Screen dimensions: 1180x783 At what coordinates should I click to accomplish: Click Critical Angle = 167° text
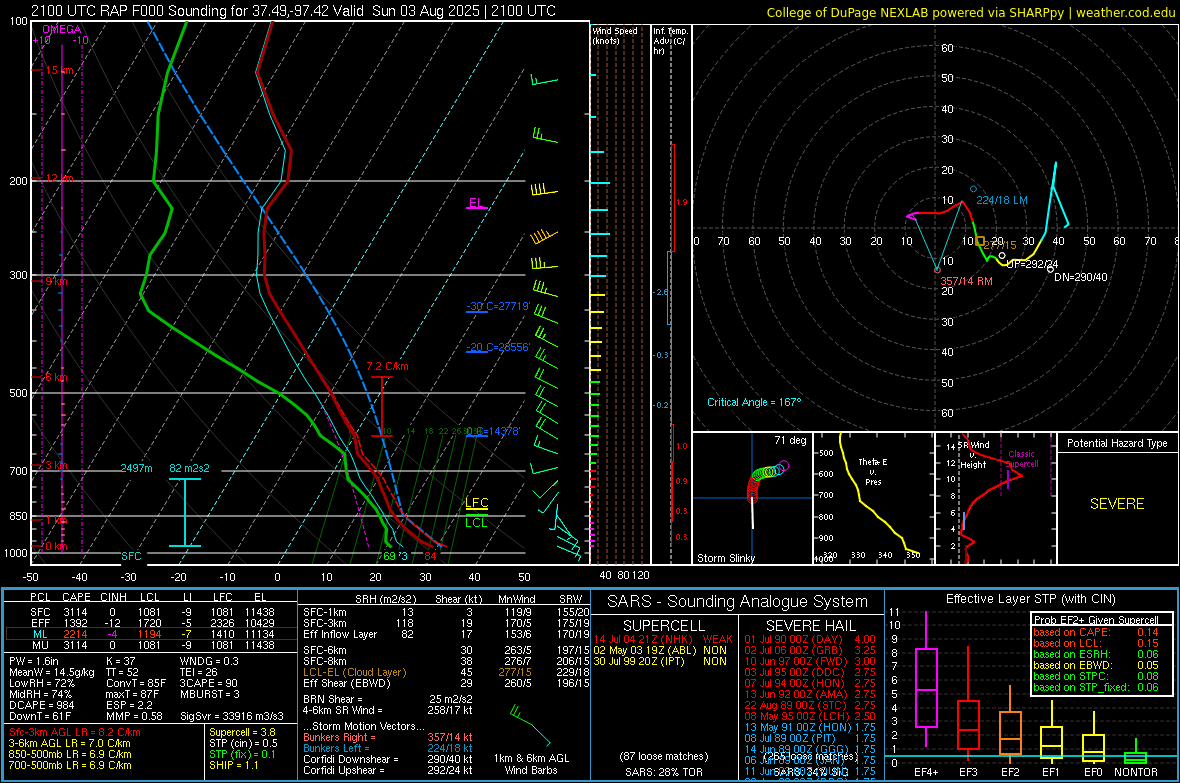754,402
